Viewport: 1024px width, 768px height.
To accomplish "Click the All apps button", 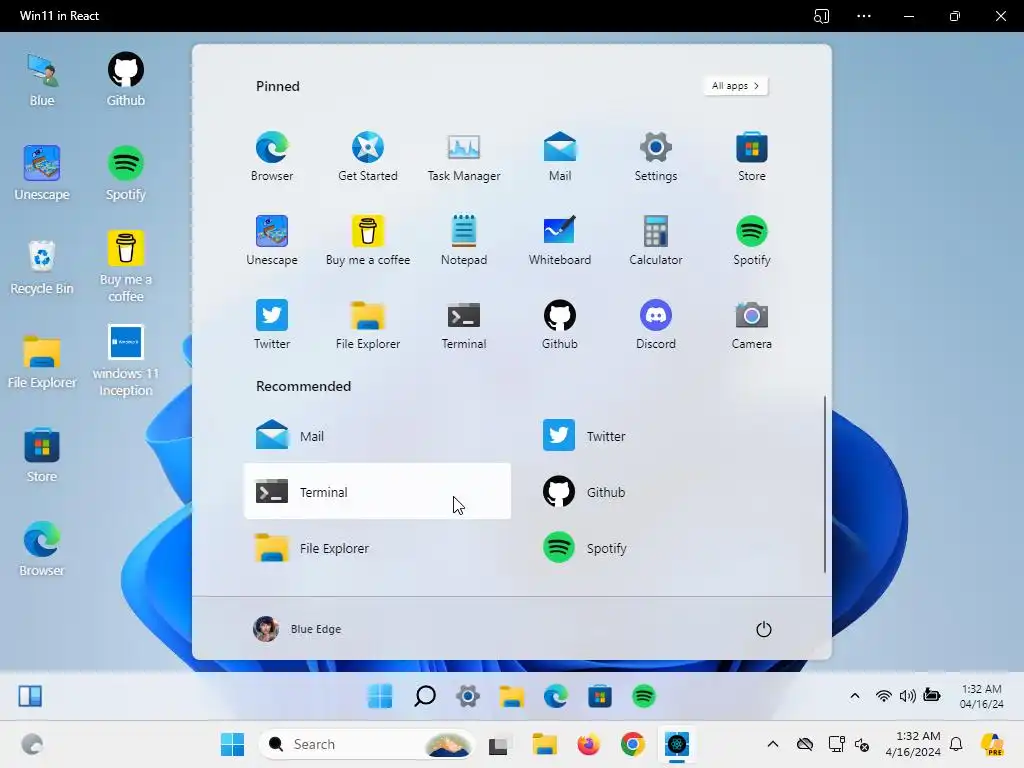I will (735, 86).
